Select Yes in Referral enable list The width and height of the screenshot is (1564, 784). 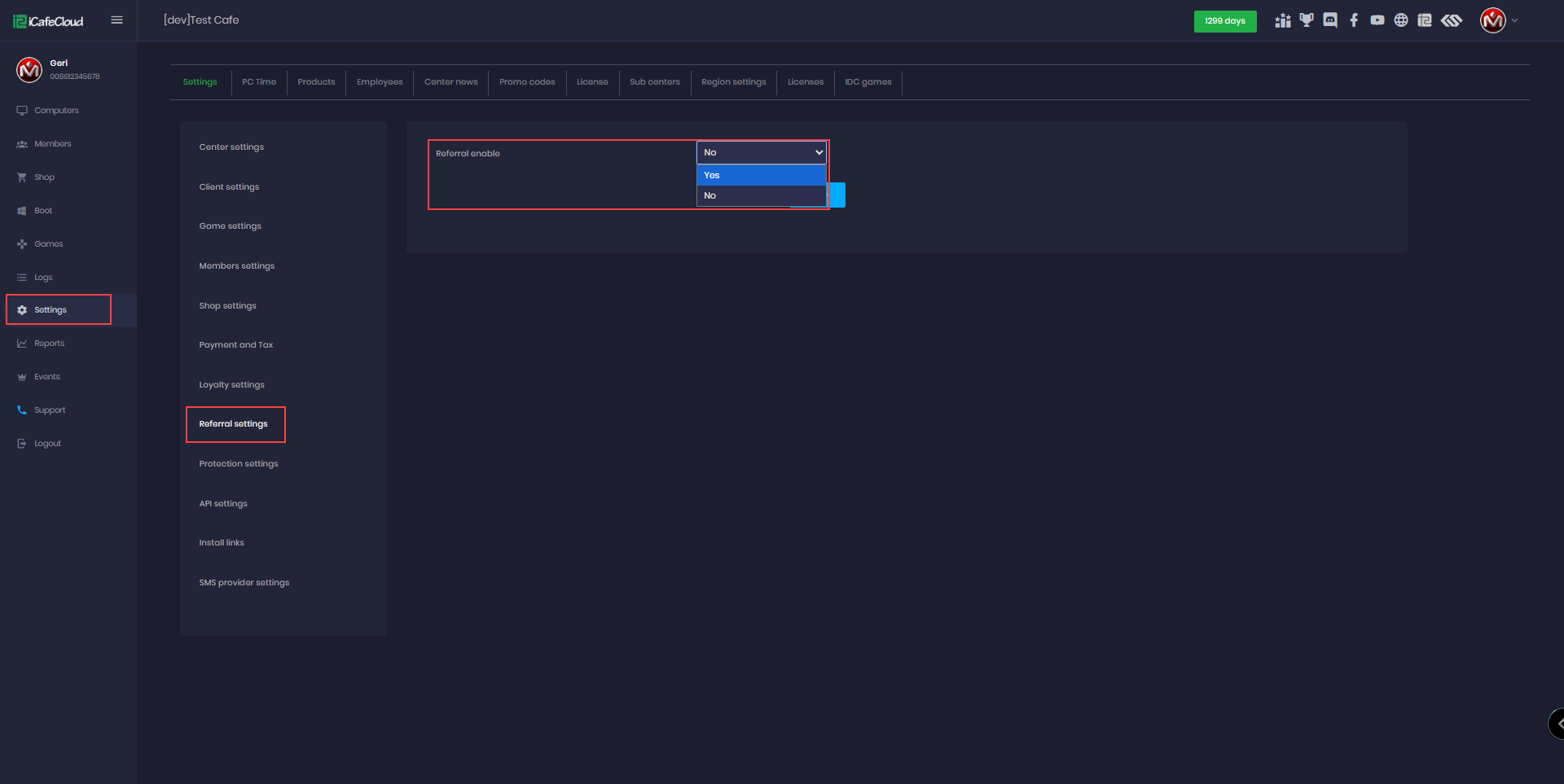tap(761, 175)
